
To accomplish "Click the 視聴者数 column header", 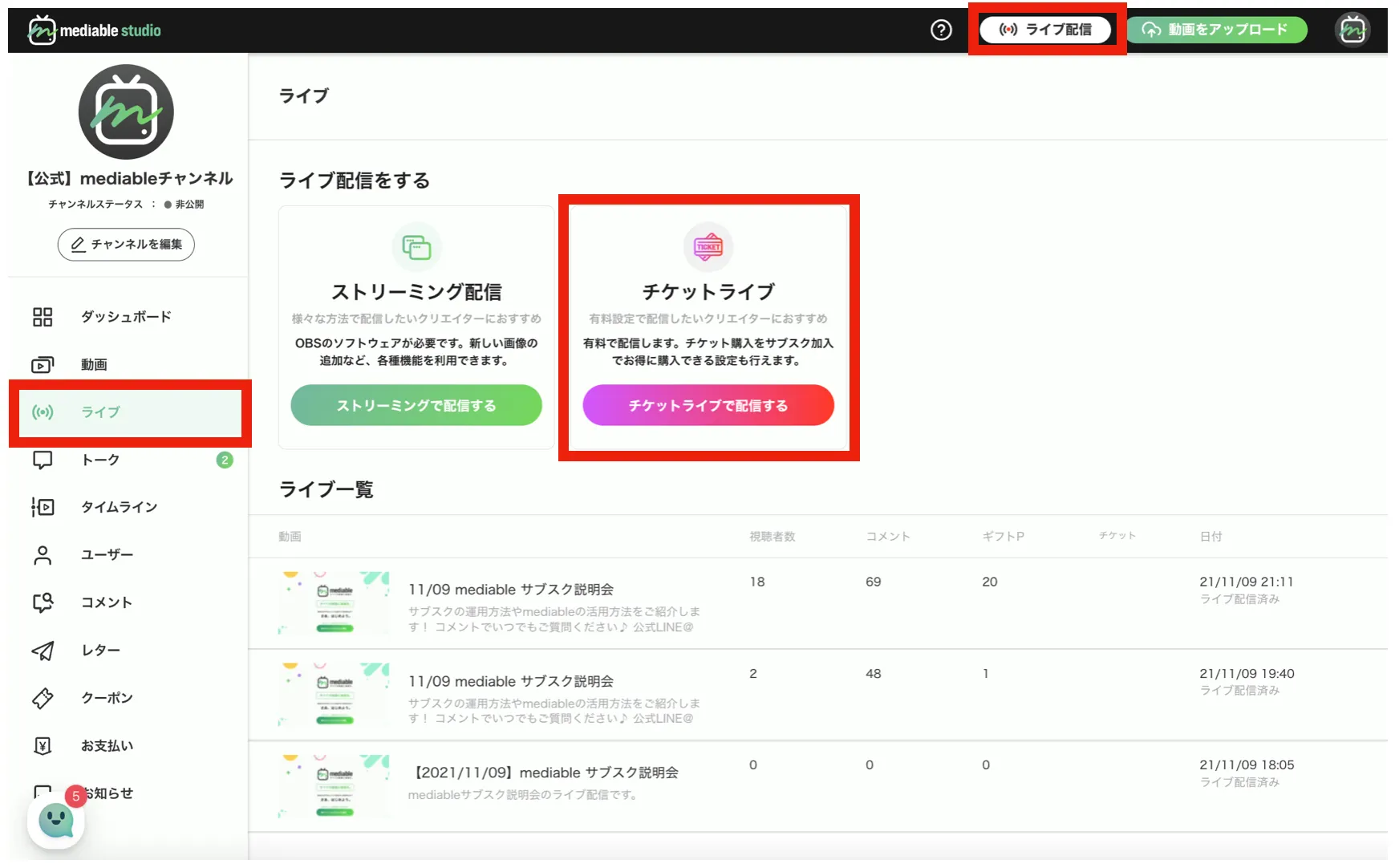I will (772, 537).
